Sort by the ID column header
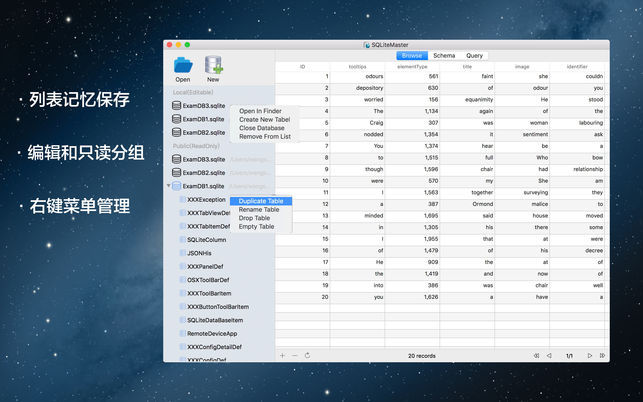Viewport: 643px width, 402px height. [x=302, y=66]
